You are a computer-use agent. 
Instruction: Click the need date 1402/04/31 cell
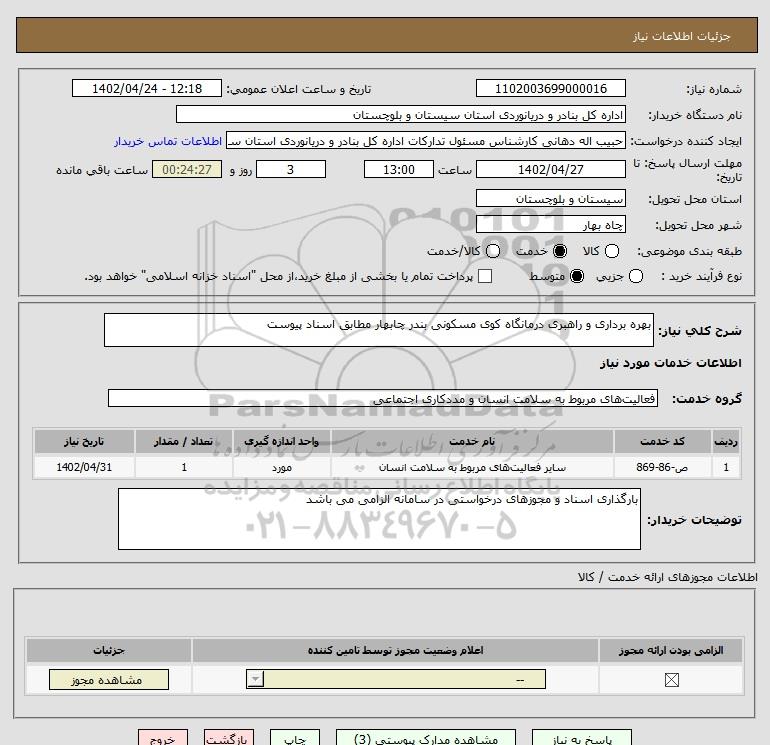click(x=84, y=467)
